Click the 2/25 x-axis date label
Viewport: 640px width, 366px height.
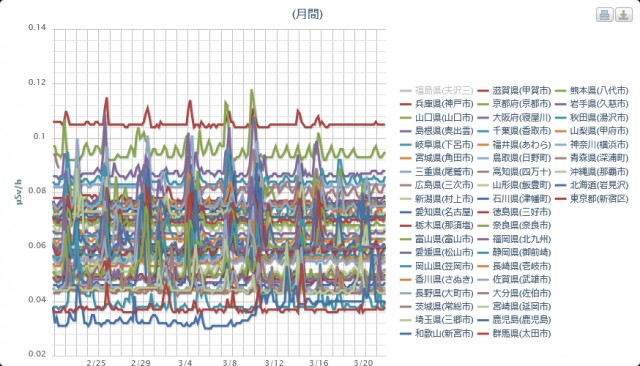96,362
